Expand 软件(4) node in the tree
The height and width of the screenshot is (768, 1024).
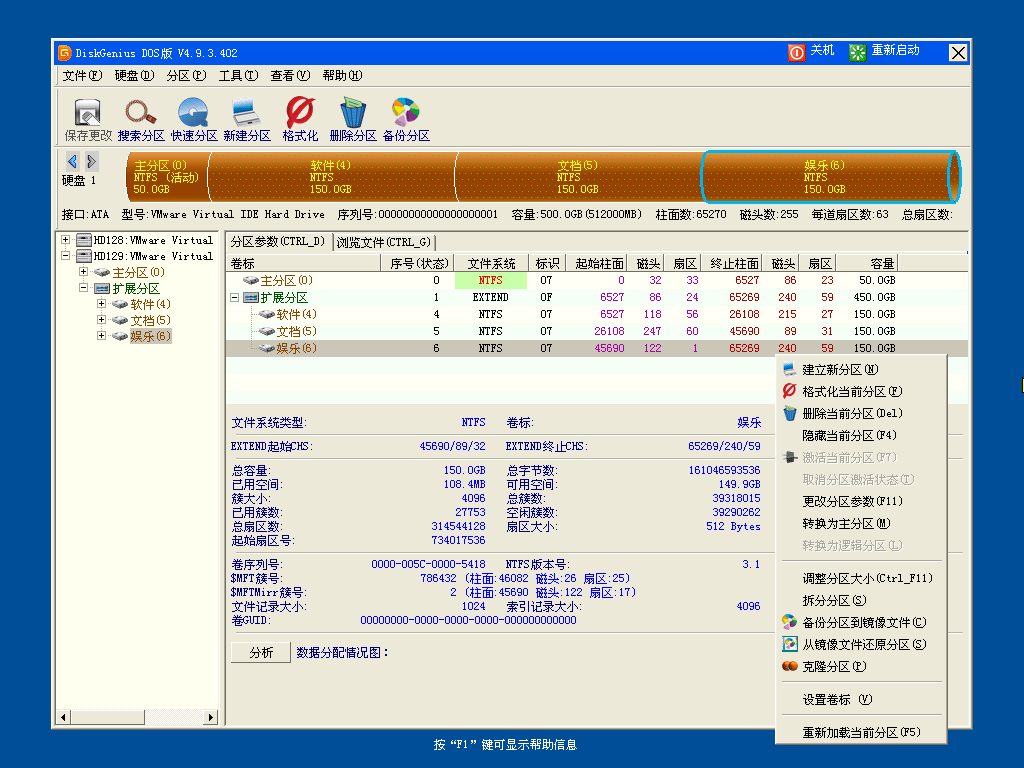click(101, 304)
